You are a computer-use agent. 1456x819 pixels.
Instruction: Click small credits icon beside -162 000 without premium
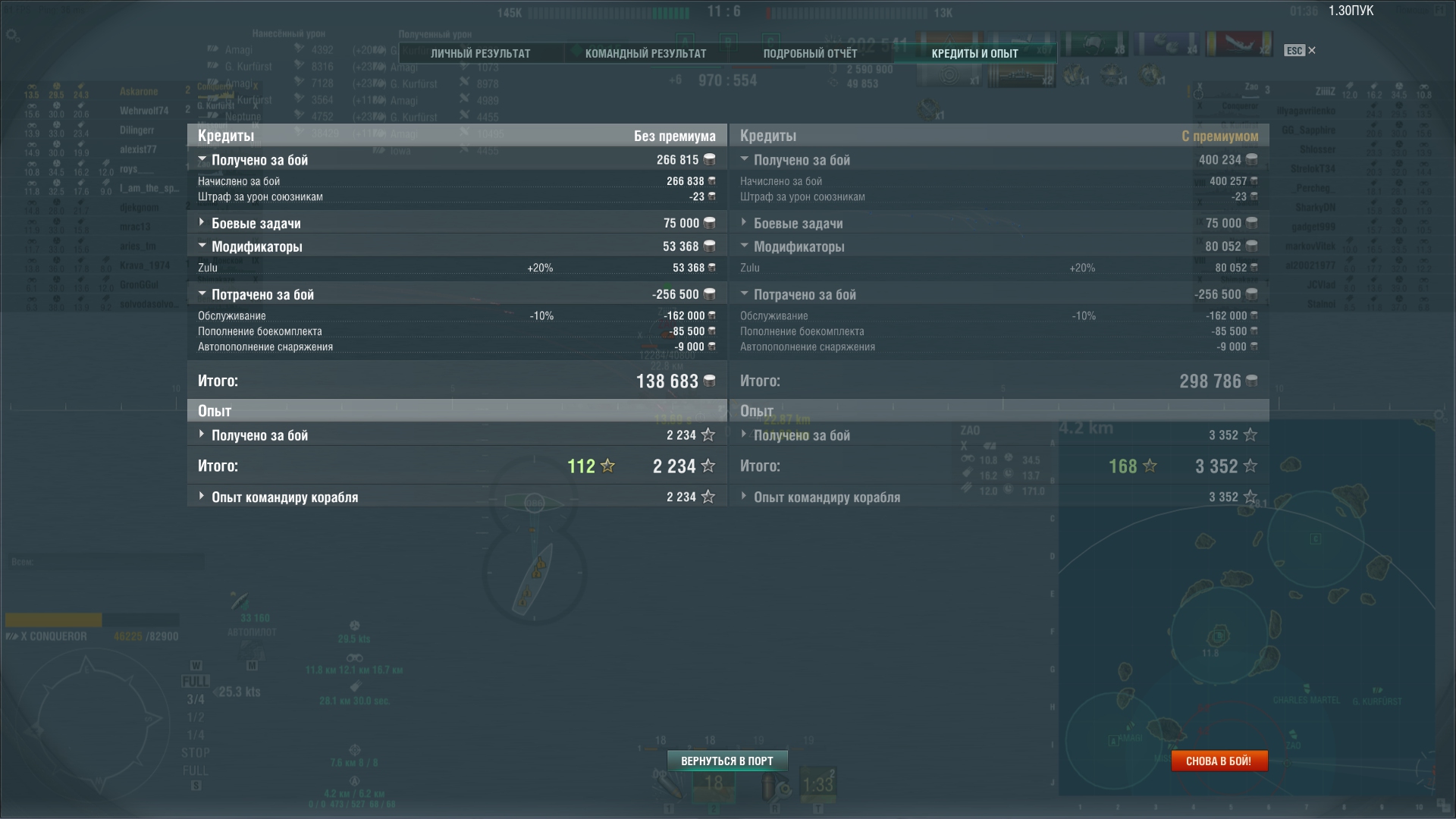tap(711, 315)
